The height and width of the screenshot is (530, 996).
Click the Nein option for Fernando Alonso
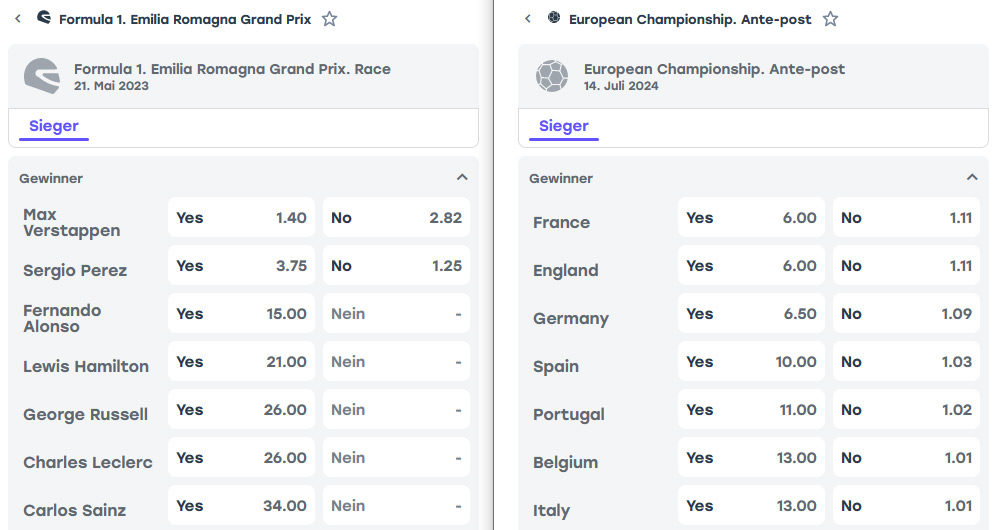(x=396, y=313)
